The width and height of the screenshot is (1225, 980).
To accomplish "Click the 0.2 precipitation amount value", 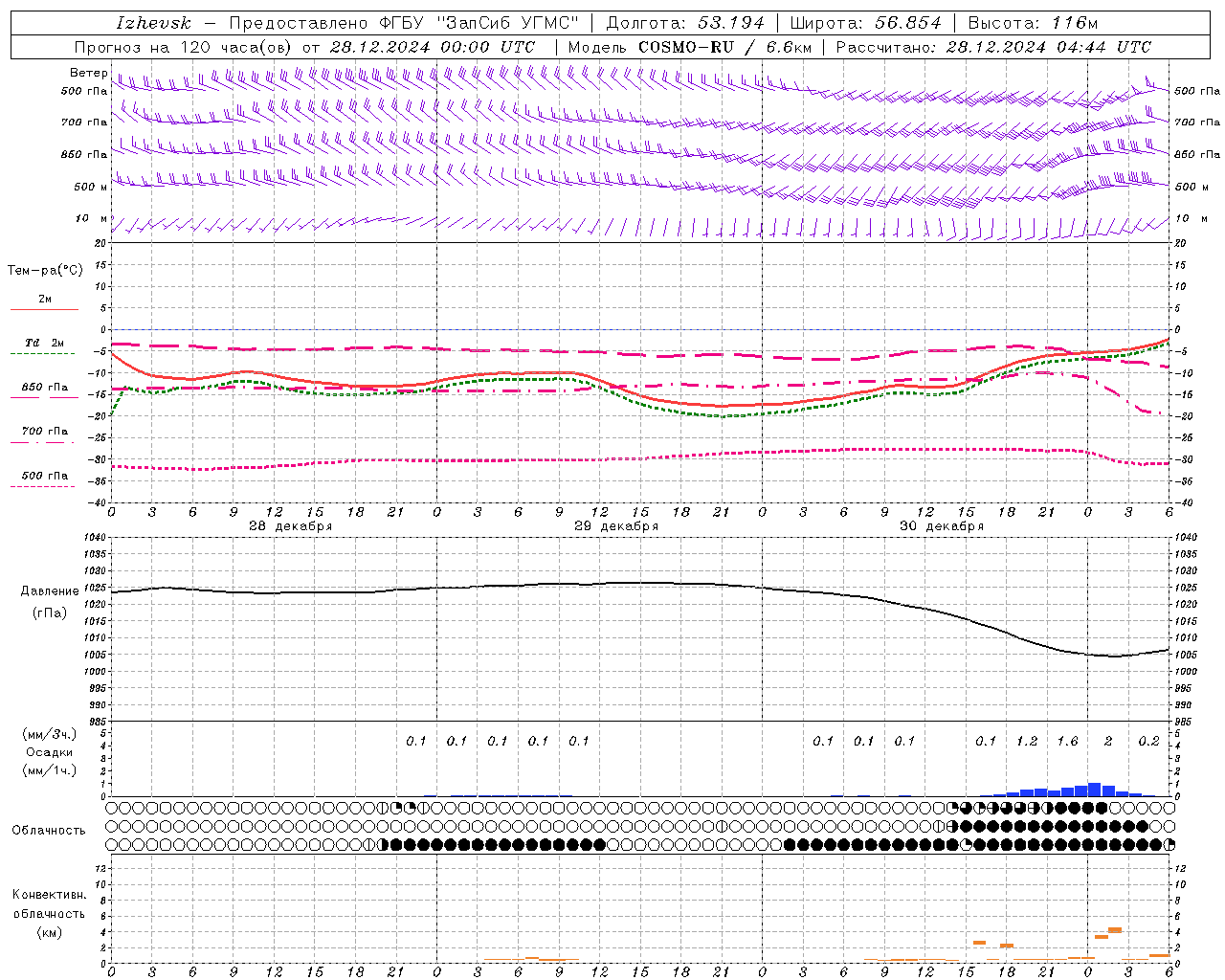I will 1148,742.
